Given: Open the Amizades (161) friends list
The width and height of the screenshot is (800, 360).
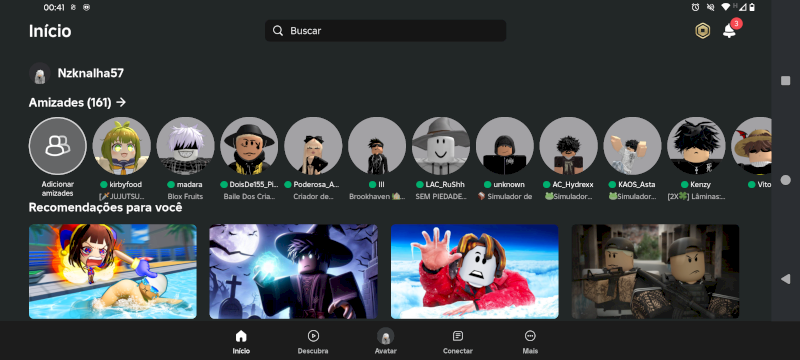Looking at the screenshot, I should click(x=77, y=102).
